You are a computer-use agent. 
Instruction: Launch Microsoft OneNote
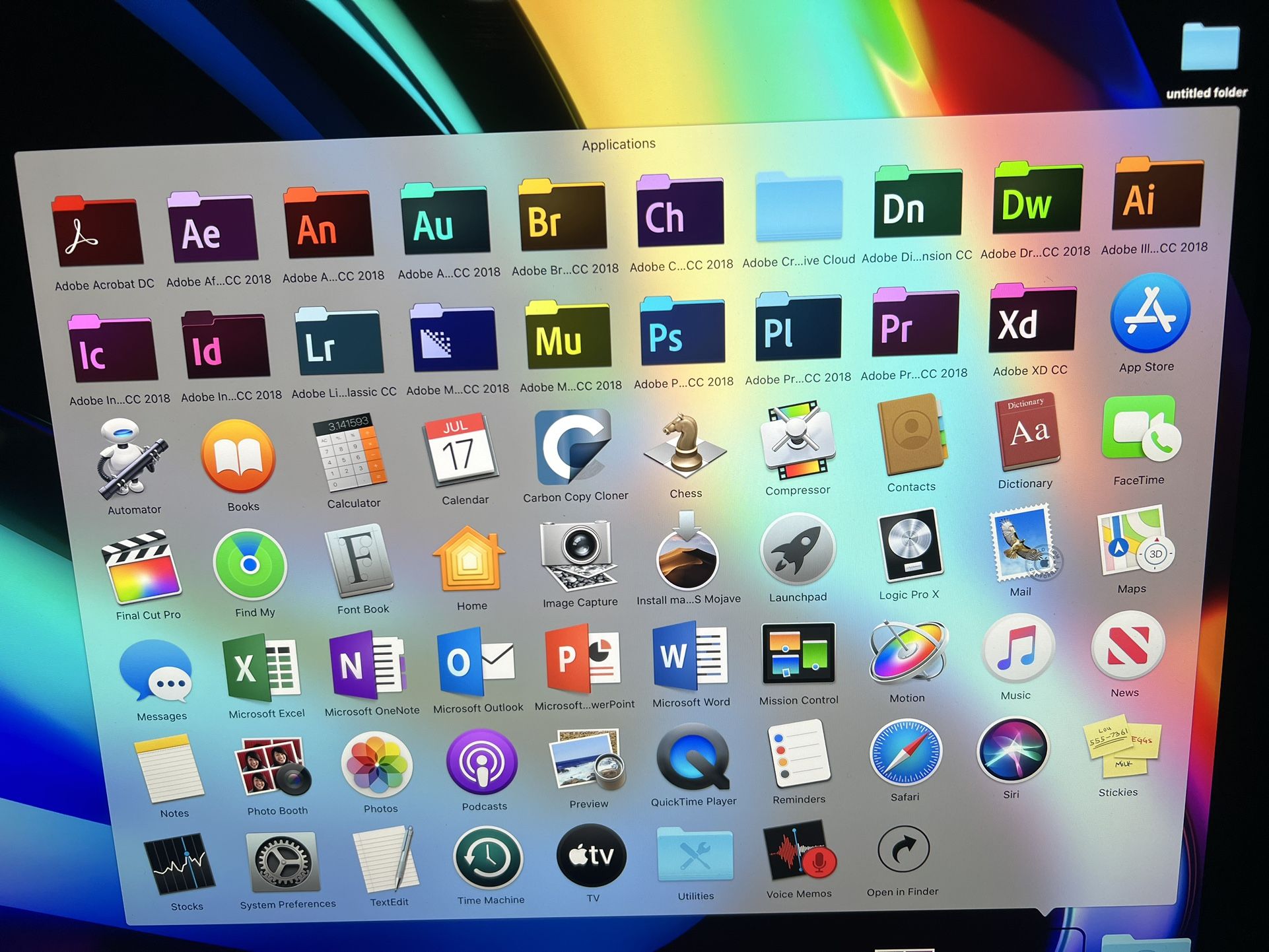point(367,665)
